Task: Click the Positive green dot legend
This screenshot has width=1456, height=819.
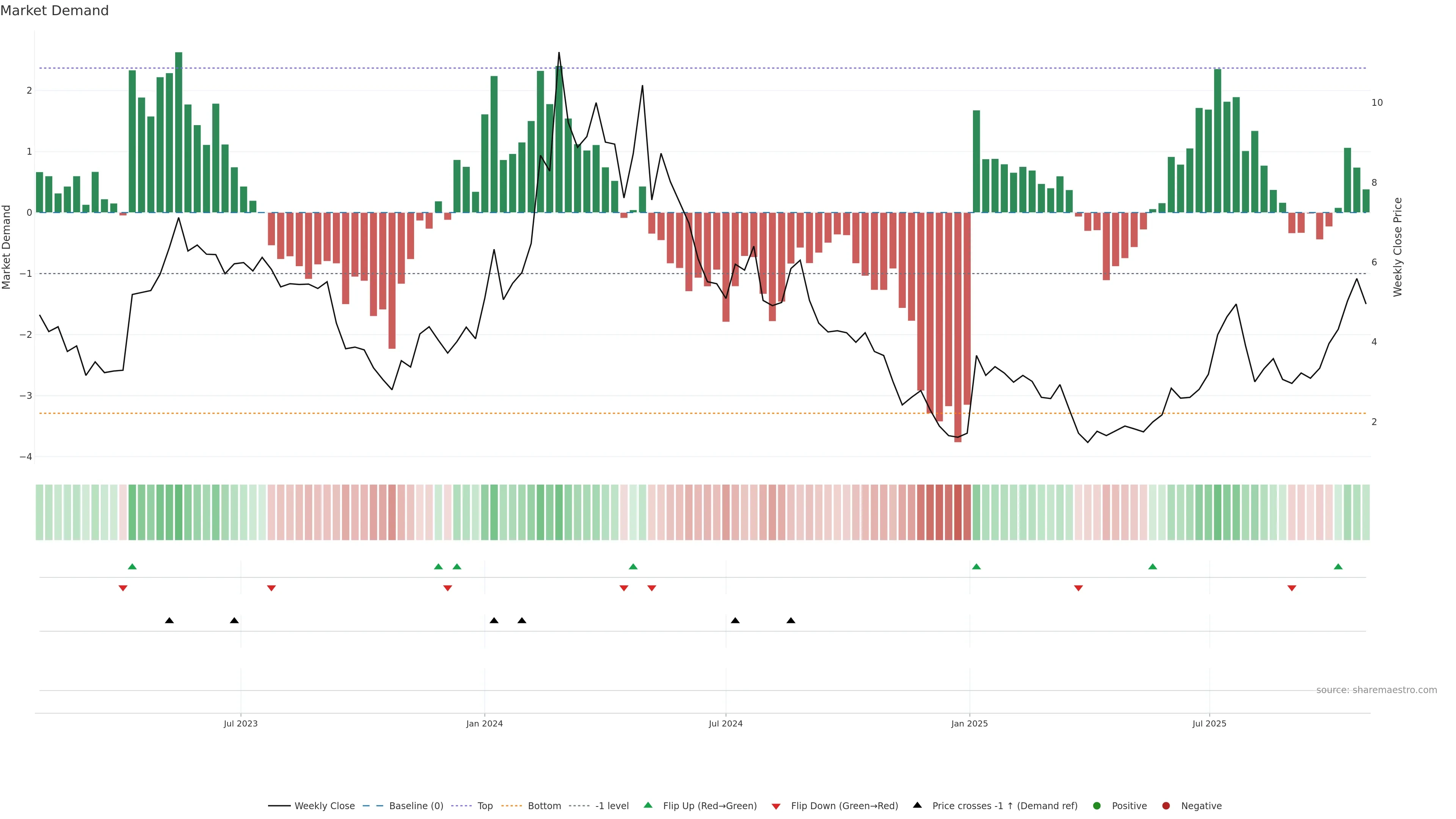Action: (1097, 806)
